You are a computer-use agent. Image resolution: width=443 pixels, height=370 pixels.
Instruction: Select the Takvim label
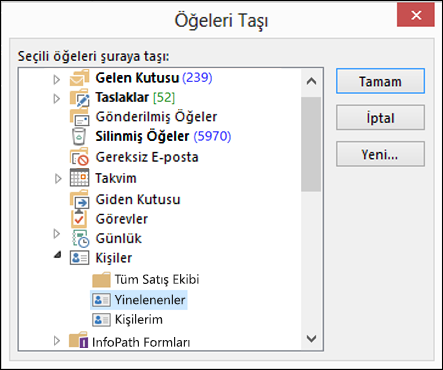116,178
